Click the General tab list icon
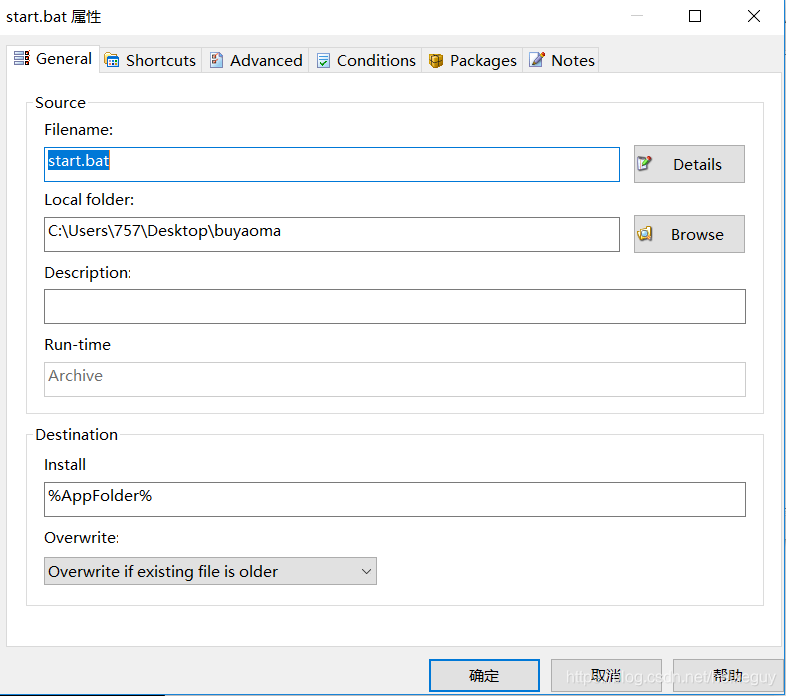786x696 pixels. [x=22, y=58]
